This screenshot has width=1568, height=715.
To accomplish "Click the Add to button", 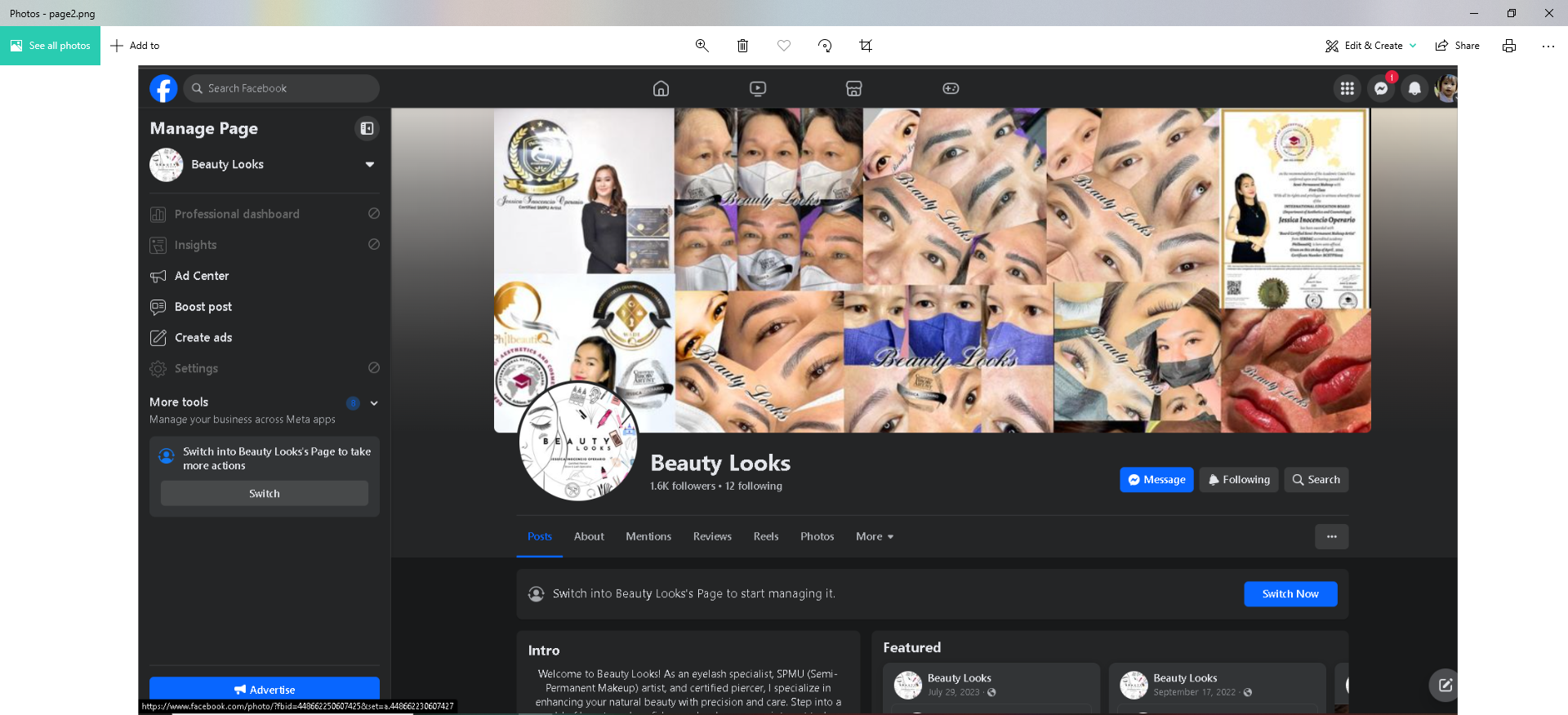I will pyautogui.click(x=136, y=46).
